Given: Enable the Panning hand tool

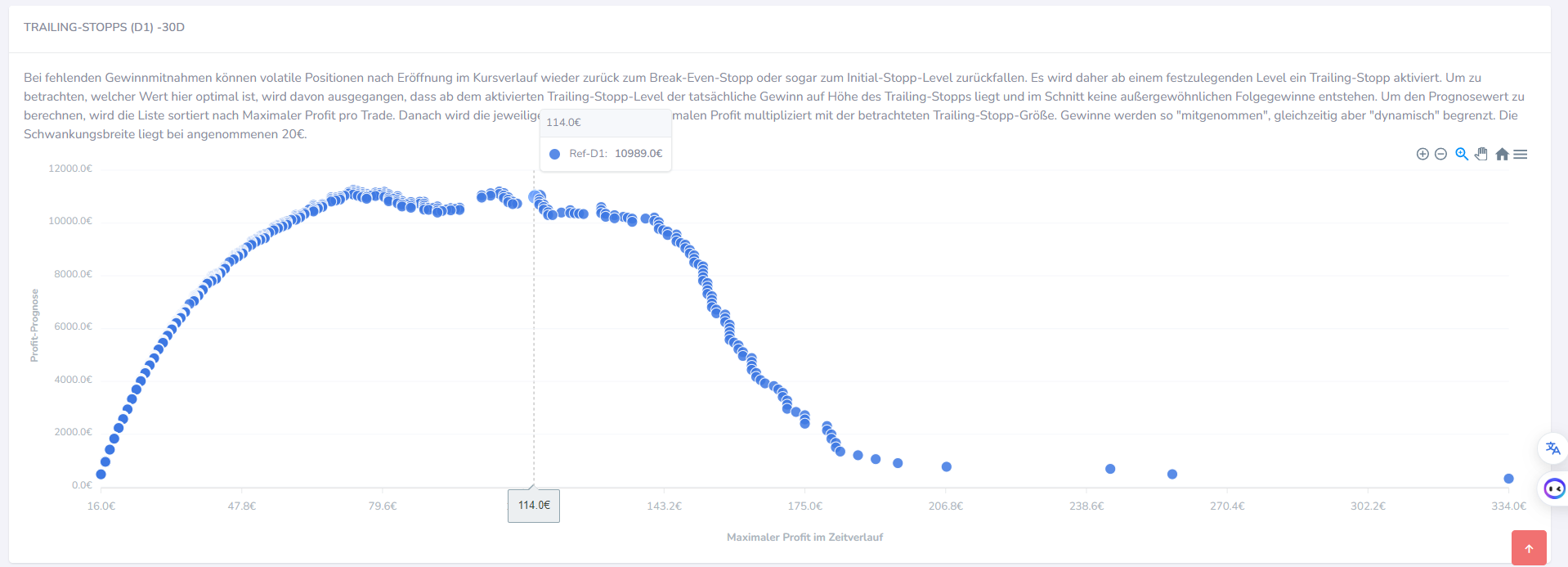Looking at the screenshot, I should click(1481, 154).
